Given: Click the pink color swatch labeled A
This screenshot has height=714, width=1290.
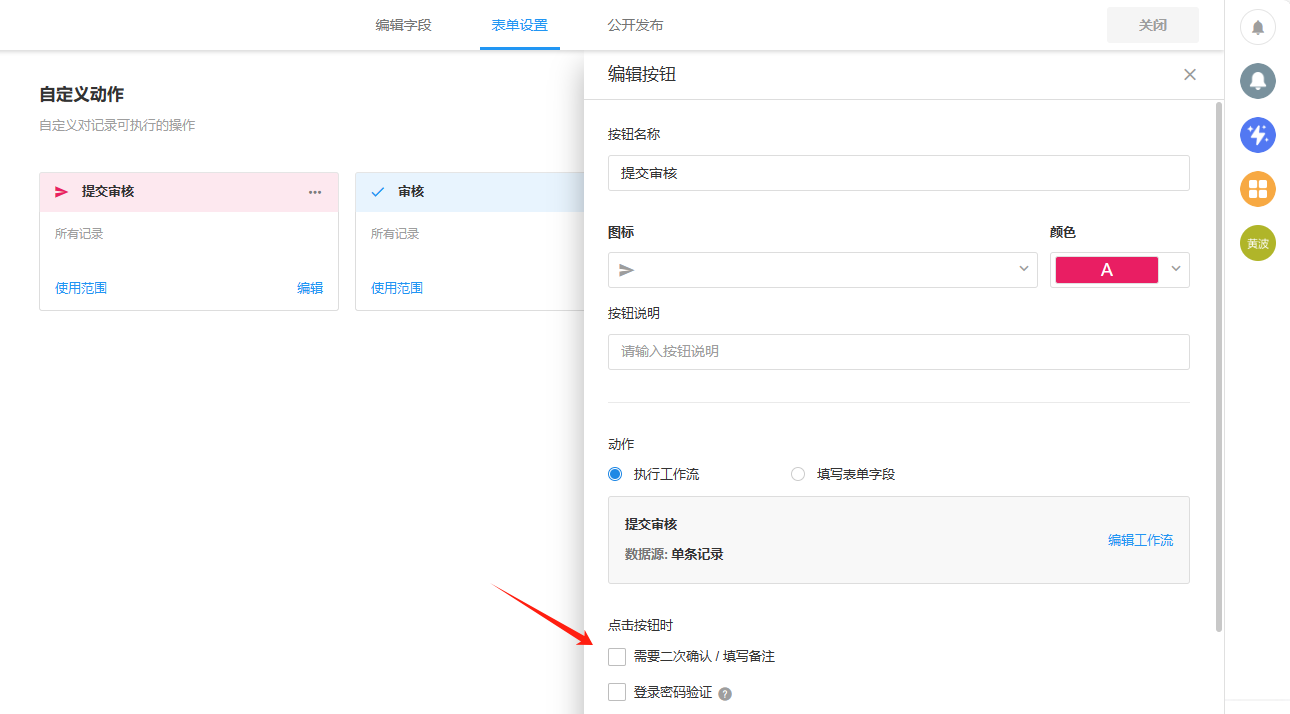Looking at the screenshot, I should (x=1106, y=270).
